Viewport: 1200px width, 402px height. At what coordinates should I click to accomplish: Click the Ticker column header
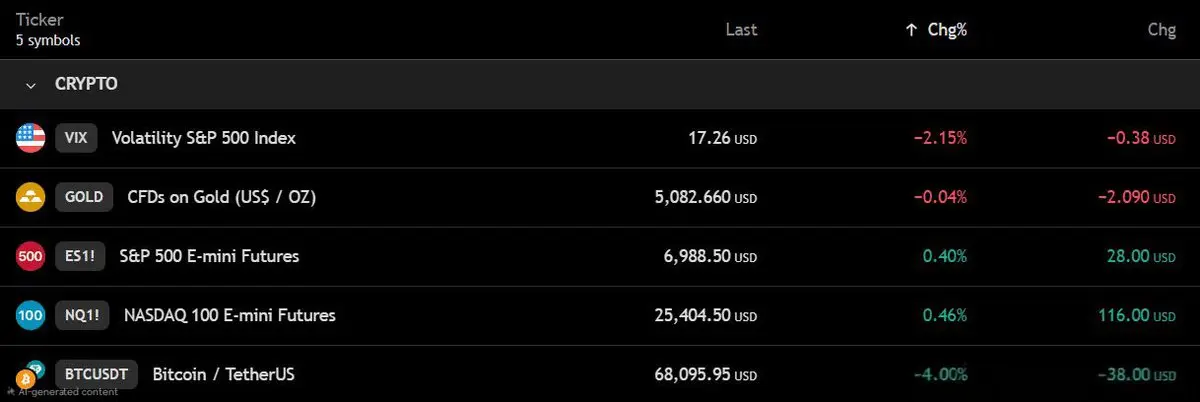34,20
